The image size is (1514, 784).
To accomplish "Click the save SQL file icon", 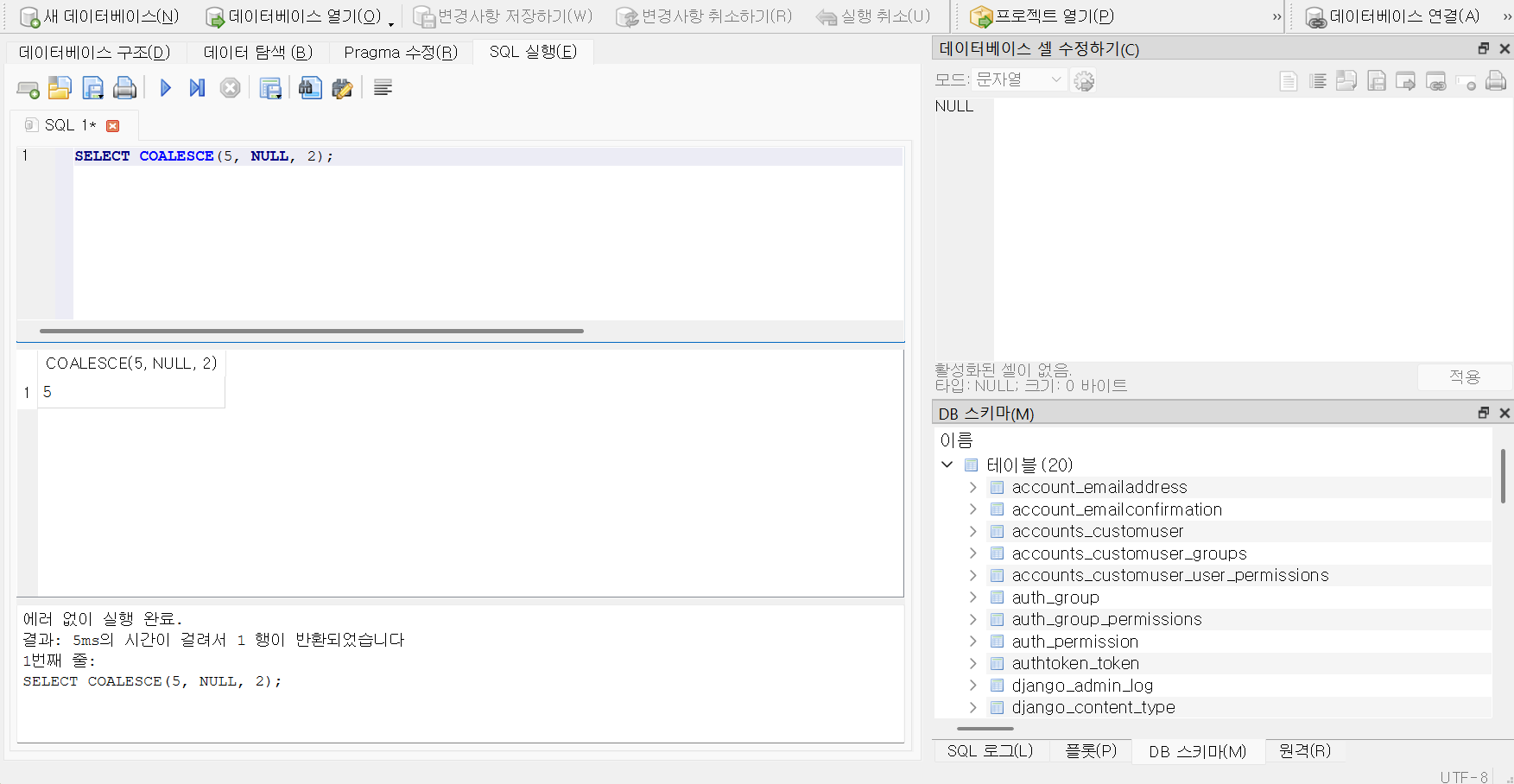I will (92, 88).
